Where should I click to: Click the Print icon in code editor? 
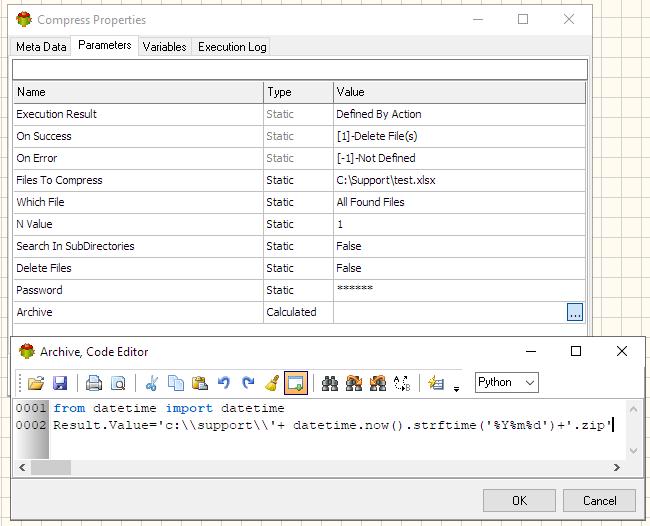click(x=94, y=383)
